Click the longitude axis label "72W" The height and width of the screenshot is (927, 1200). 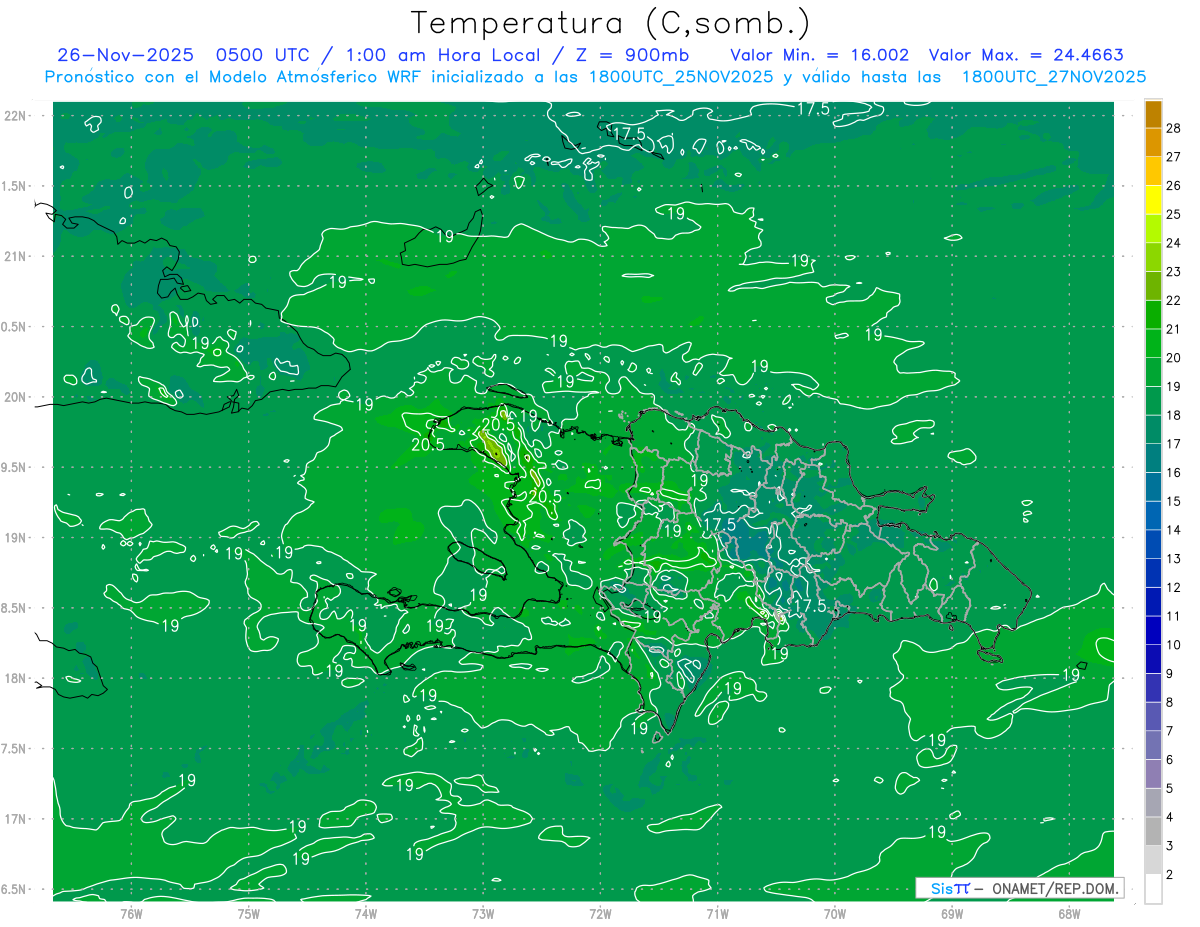pos(600,913)
